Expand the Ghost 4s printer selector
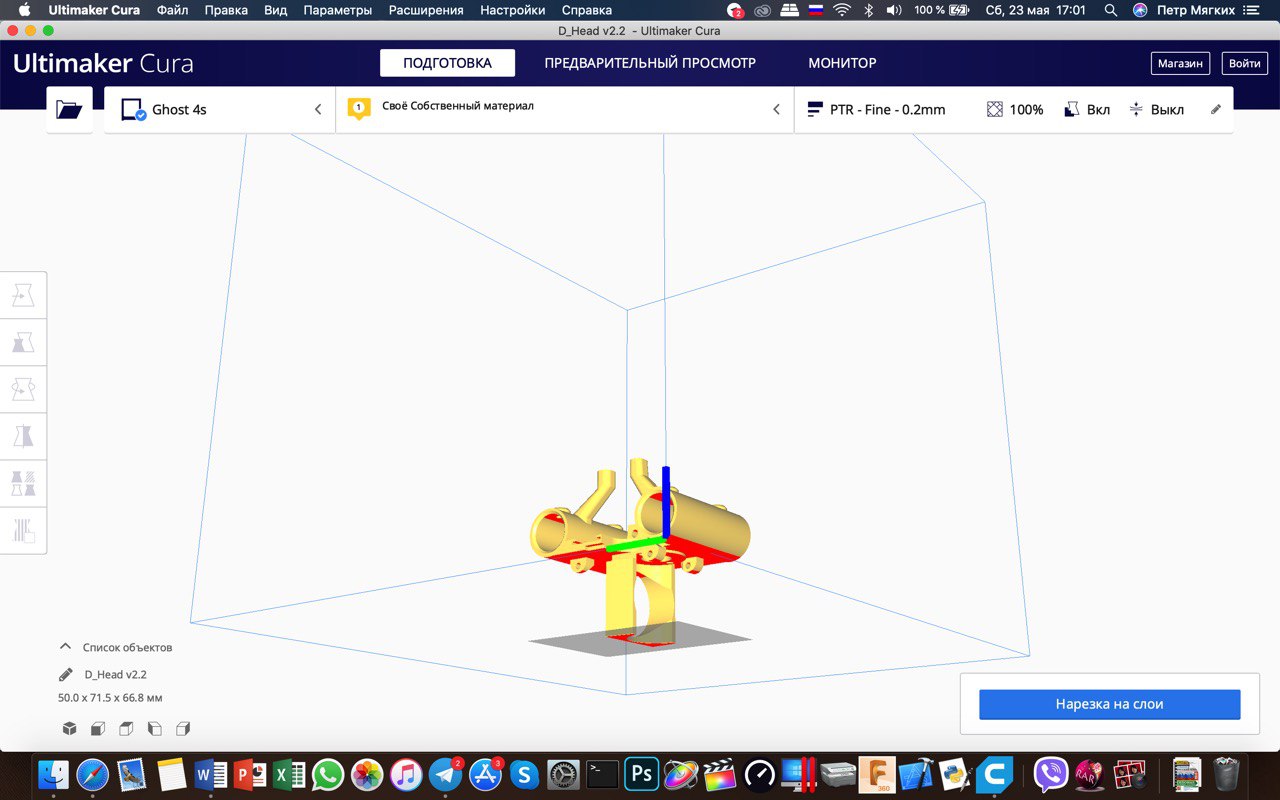1280x800 pixels. (219, 109)
